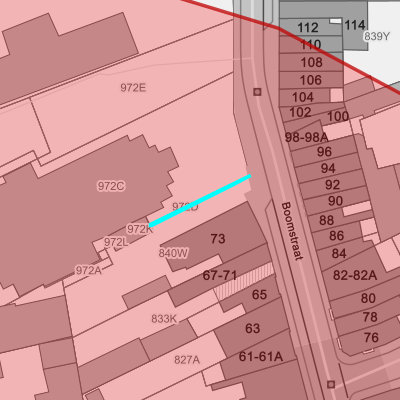Select house number 94

[x=328, y=168]
